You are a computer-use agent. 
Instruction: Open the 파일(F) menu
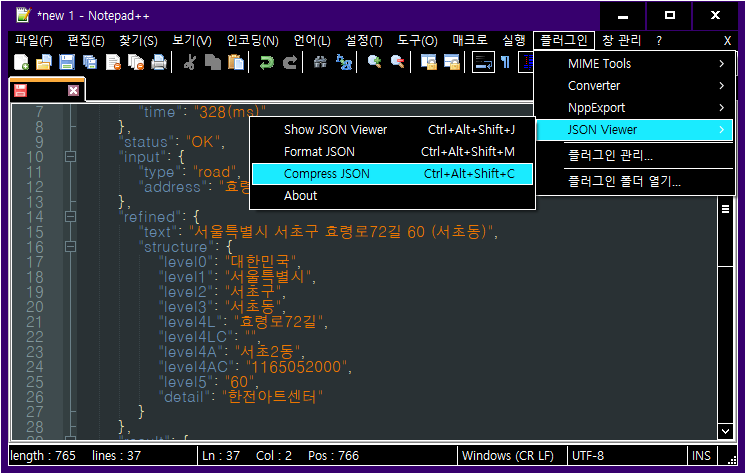pyautogui.click(x=34, y=40)
